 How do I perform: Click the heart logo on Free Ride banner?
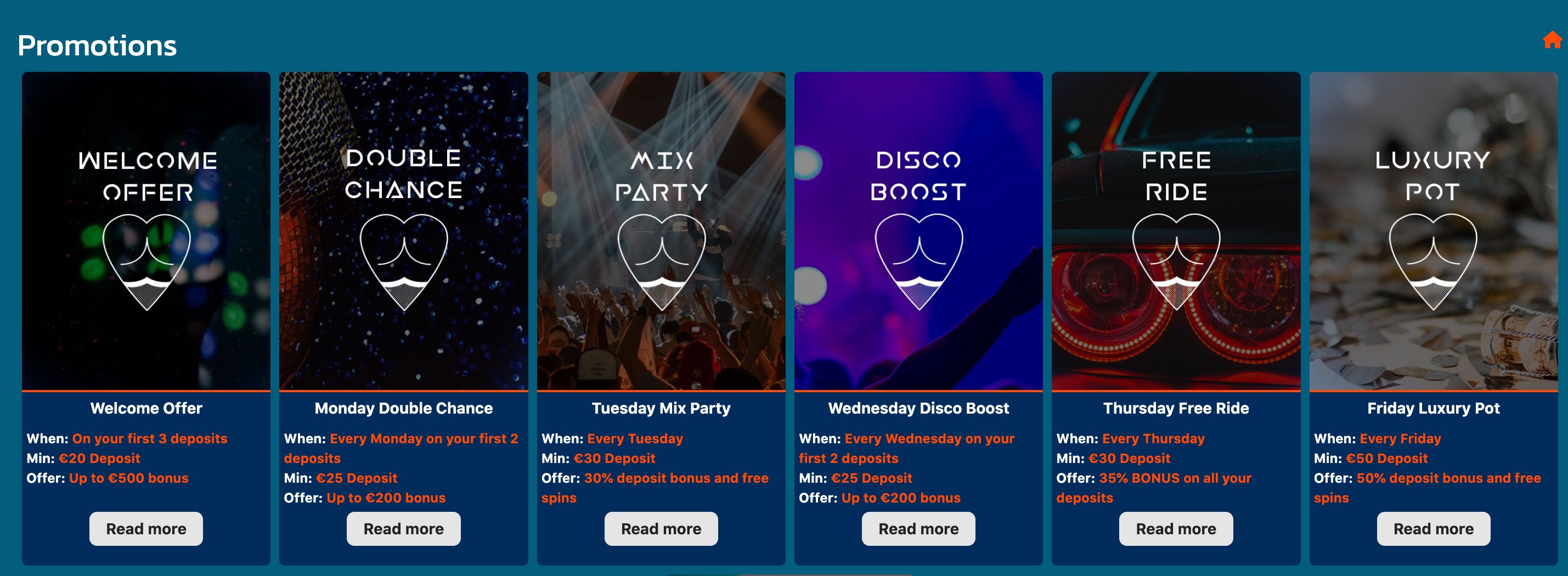(1176, 262)
